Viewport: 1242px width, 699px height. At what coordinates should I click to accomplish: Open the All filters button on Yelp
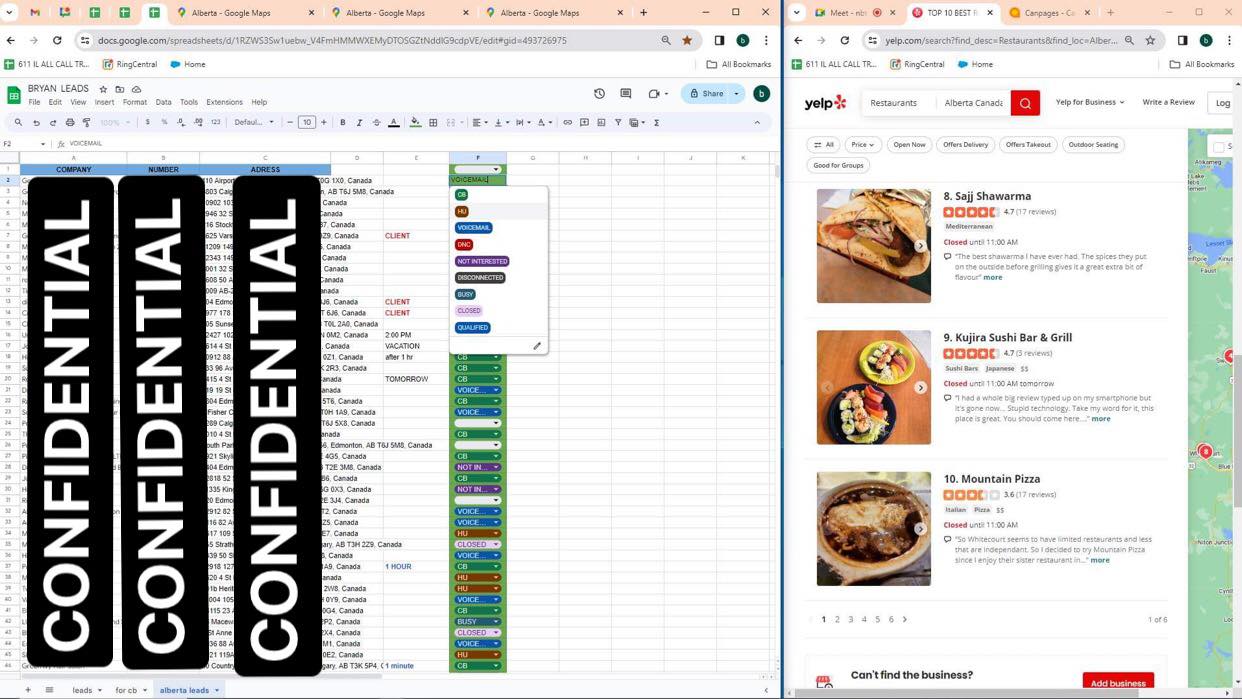[x=824, y=144]
